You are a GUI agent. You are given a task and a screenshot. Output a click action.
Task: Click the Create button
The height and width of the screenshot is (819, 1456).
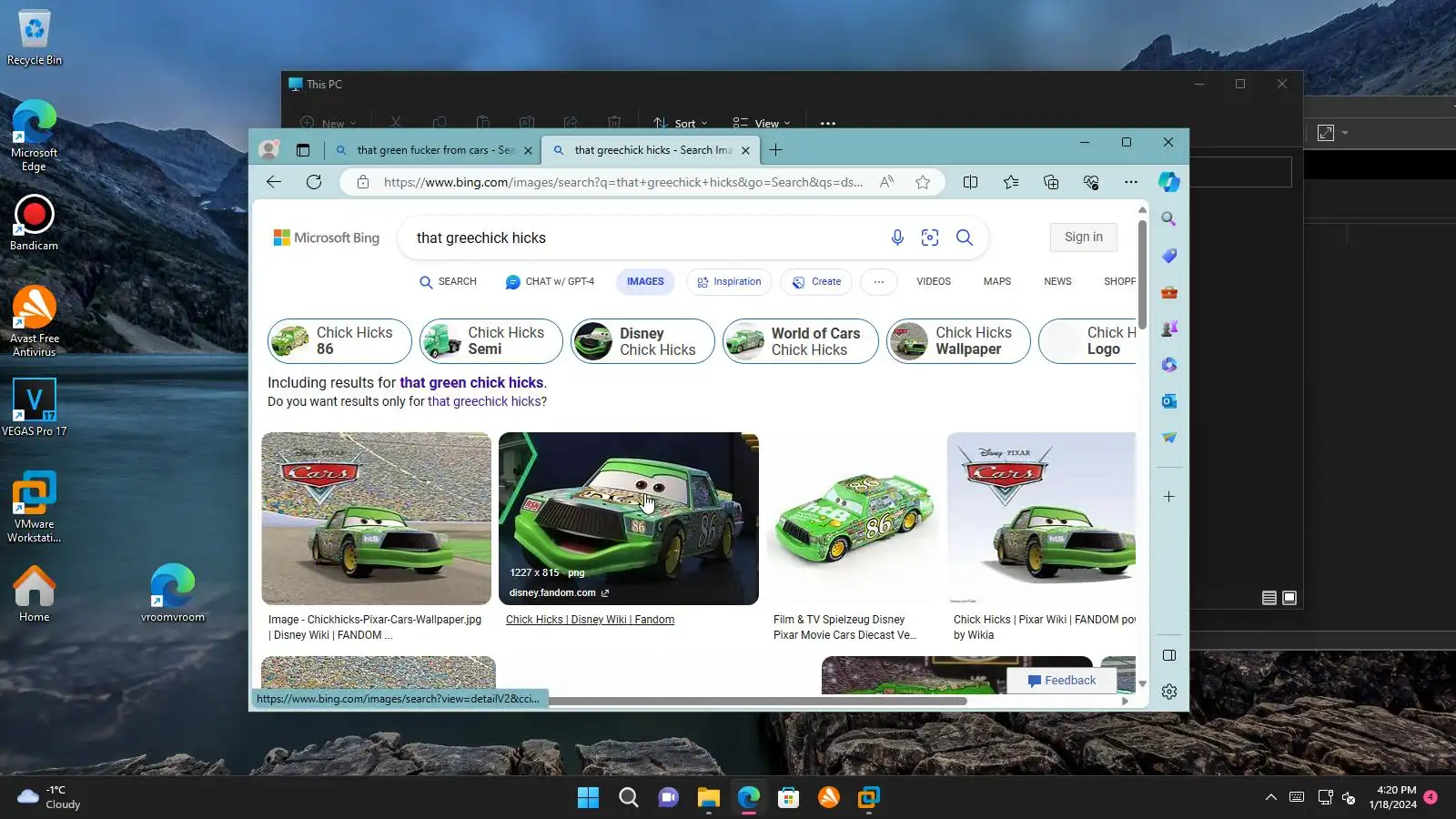tap(816, 282)
